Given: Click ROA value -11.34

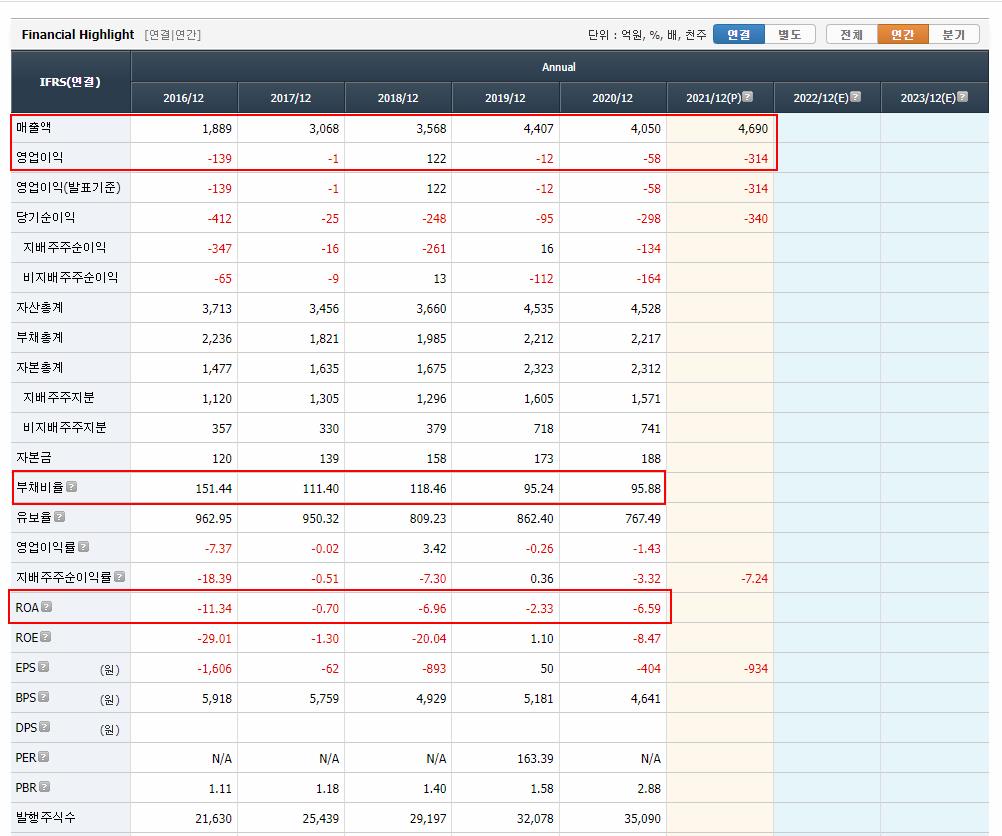Looking at the screenshot, I should (214, 608).
